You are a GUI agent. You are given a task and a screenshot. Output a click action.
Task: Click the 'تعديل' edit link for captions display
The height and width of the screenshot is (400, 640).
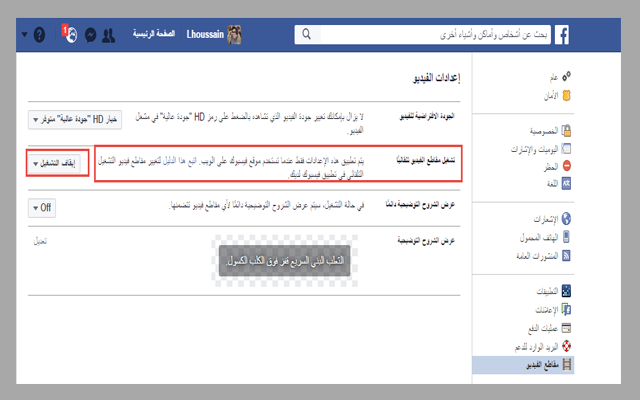(40, 241)
